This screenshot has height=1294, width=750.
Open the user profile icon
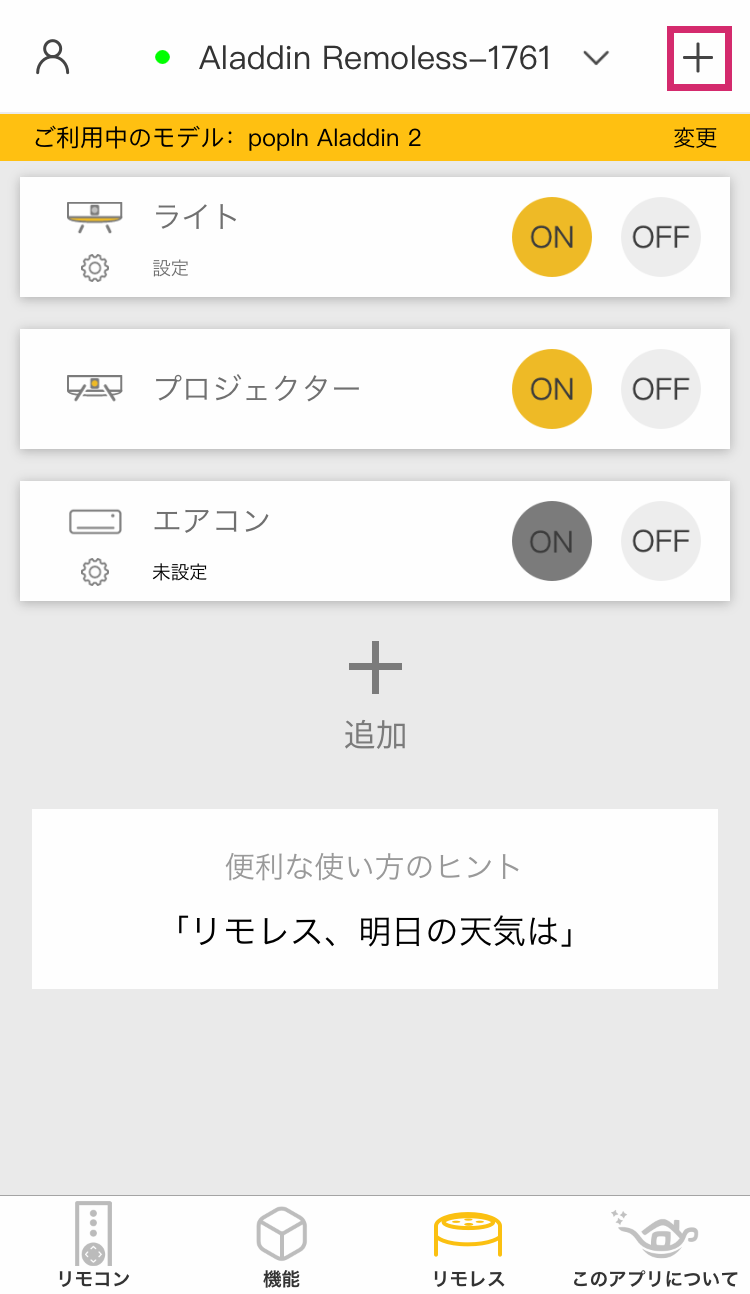(52, 57)
